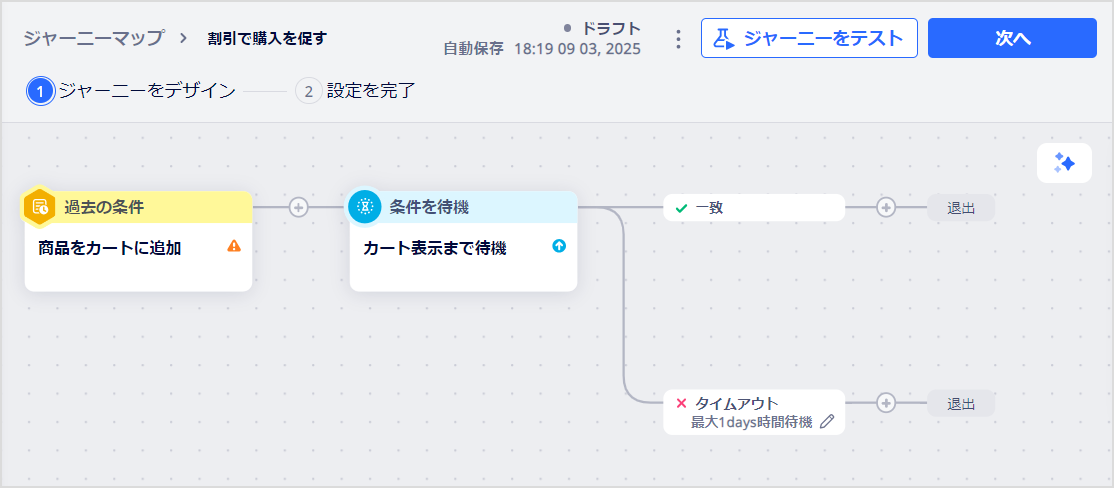The image size is (1114, 488).
Task: Click the 条件を待機 circular node icon
Action: coord(364,207)
